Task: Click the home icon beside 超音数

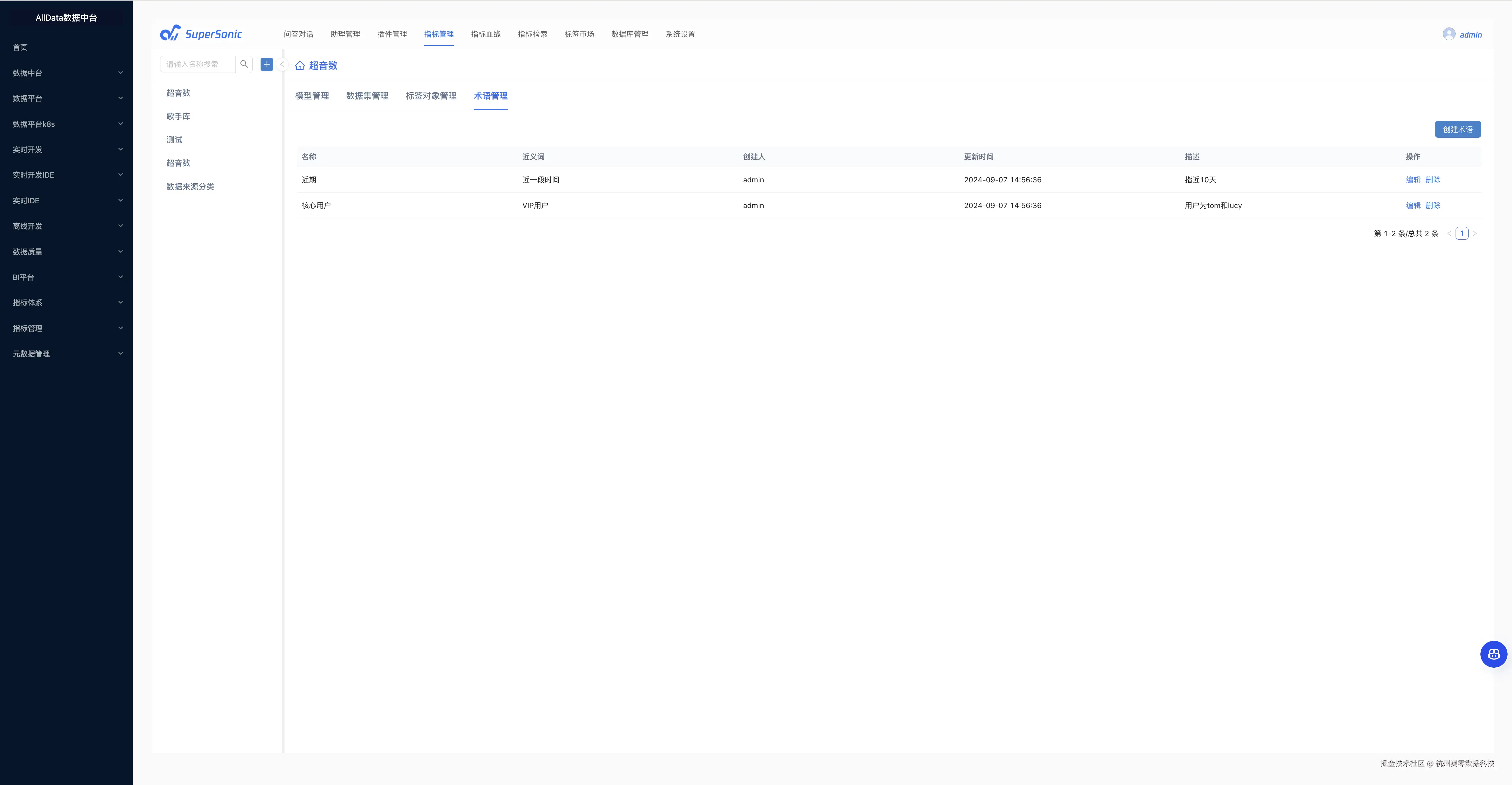Action: click(300, 66)
